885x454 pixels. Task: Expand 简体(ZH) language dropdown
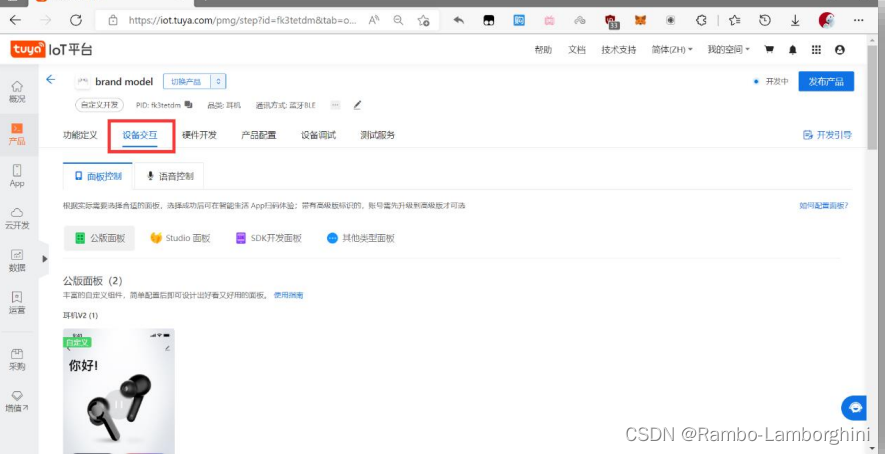(x=672, y=50)
